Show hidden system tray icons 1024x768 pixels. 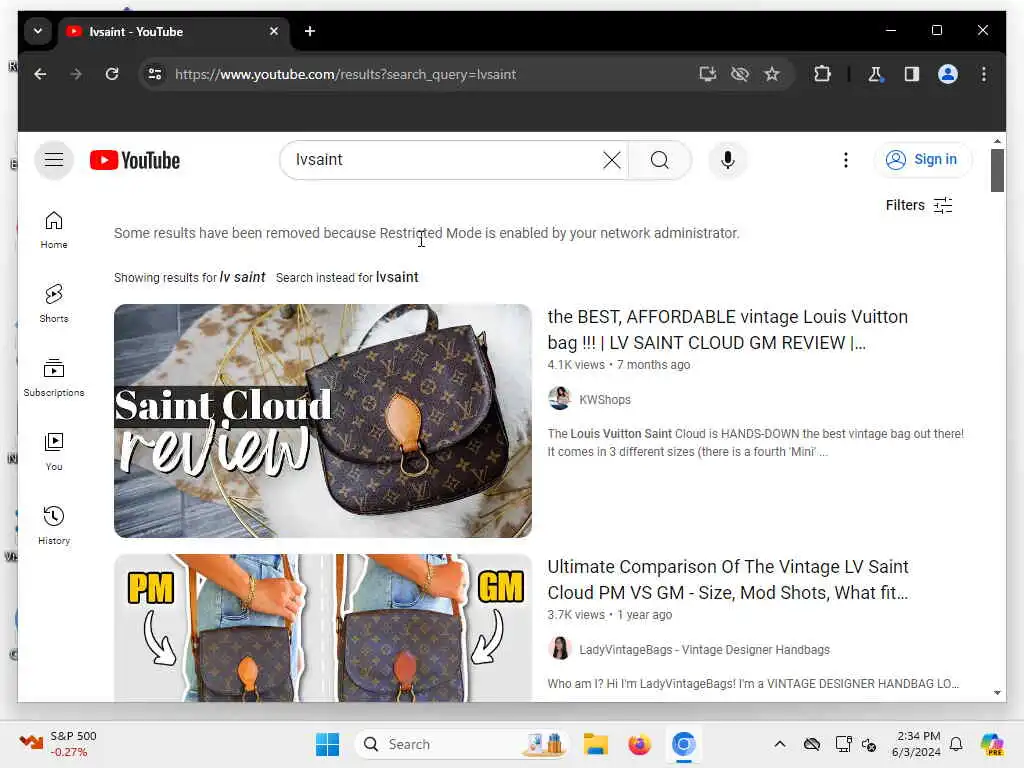pyautogui.click(x=780, y=744)
